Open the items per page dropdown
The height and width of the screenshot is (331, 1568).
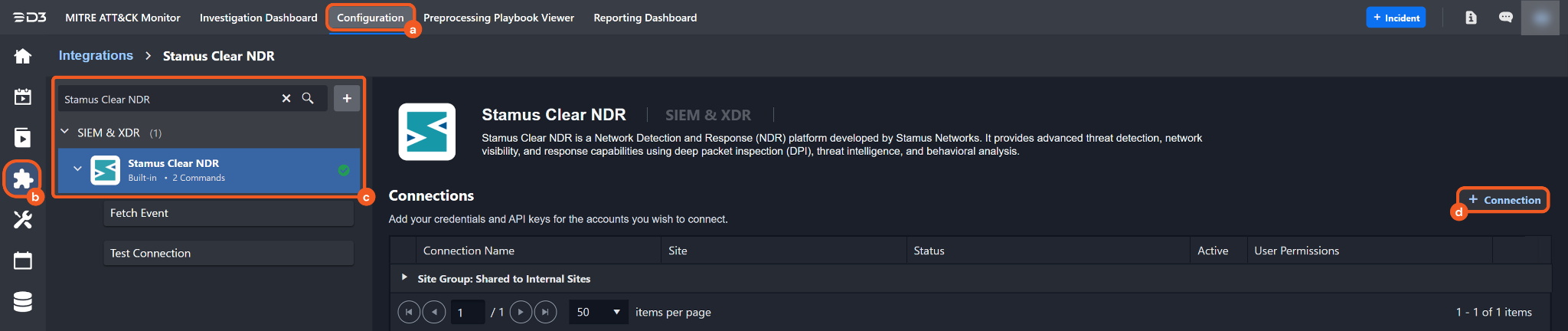click(x=598, y=312)
